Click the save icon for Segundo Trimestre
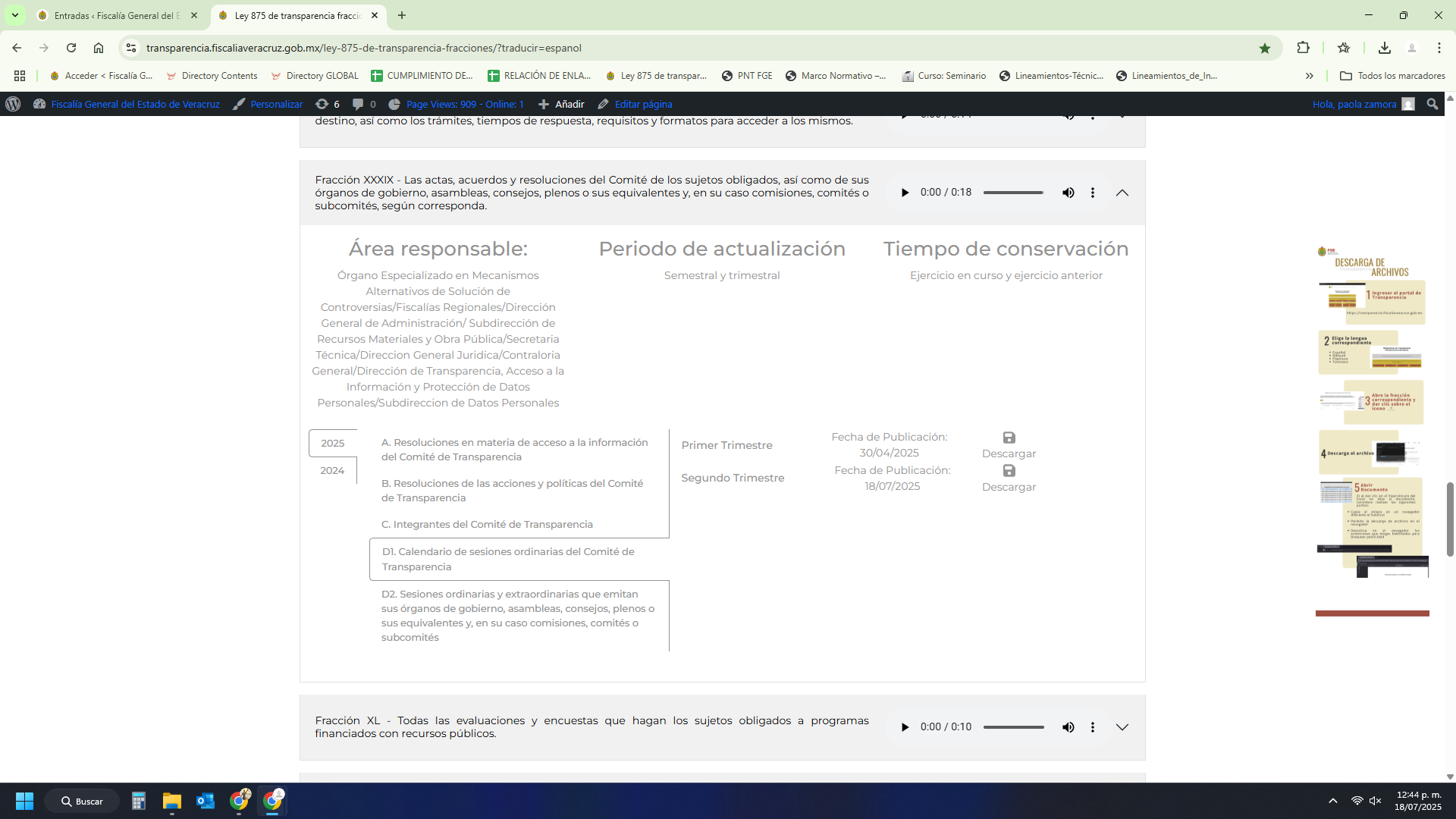Image resolution: width=1456 pixels, height=819 pixels. [1009, 471]
